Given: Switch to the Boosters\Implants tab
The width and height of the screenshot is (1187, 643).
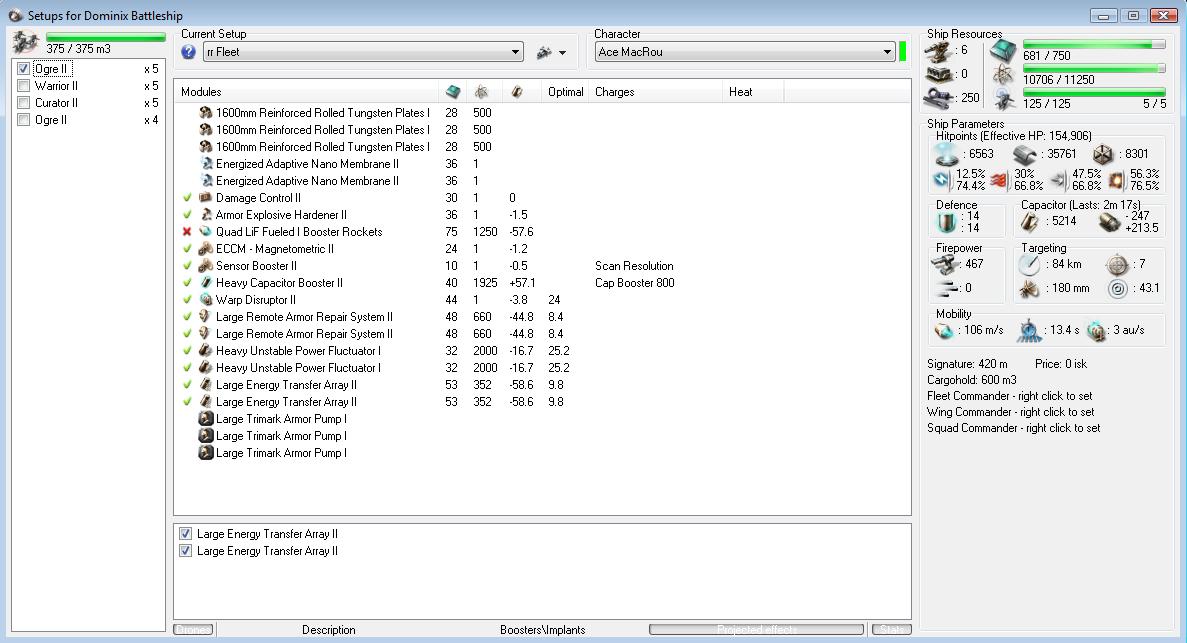Looking at the screenshot, I should pos(543,630).
